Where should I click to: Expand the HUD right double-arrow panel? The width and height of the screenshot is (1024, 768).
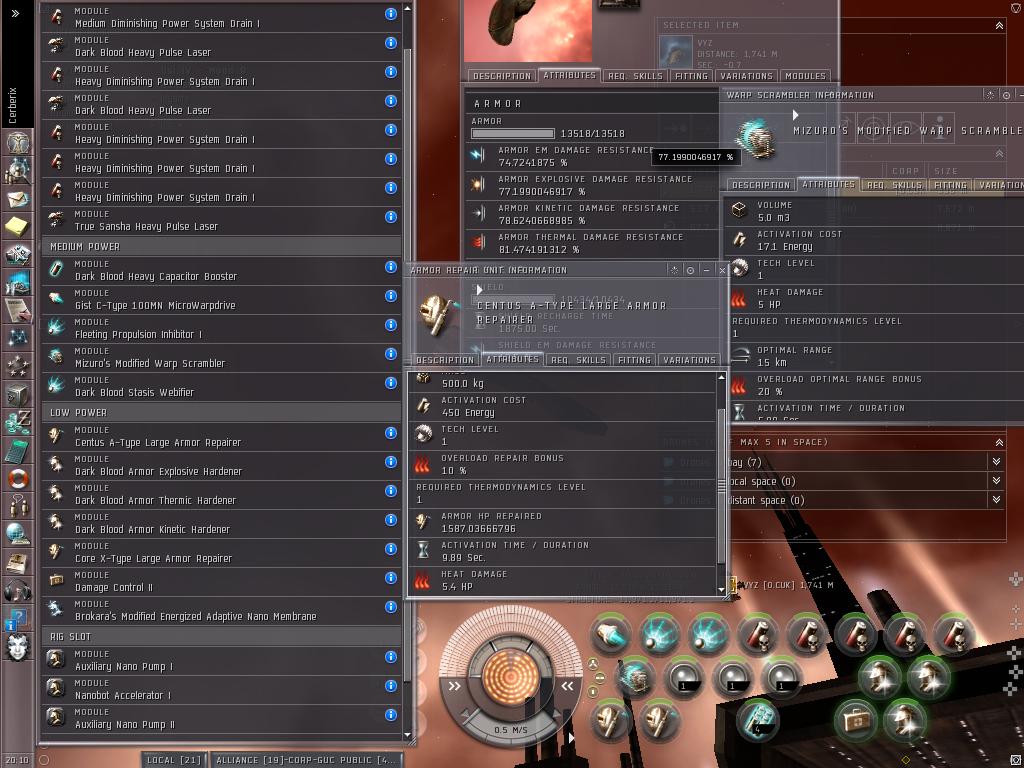[x=567, y=686]
